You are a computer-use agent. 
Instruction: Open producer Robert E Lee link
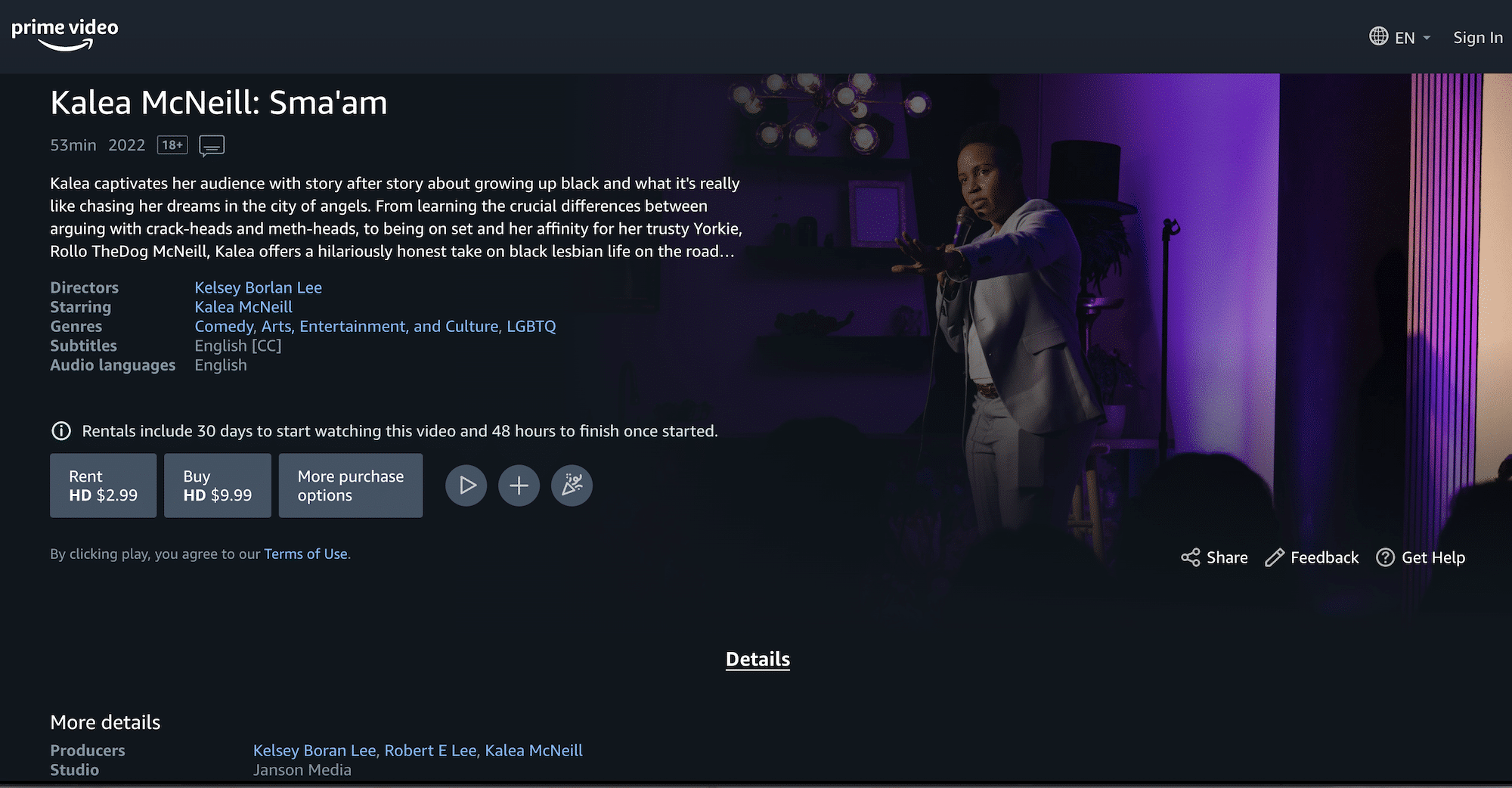click(431, 750)
